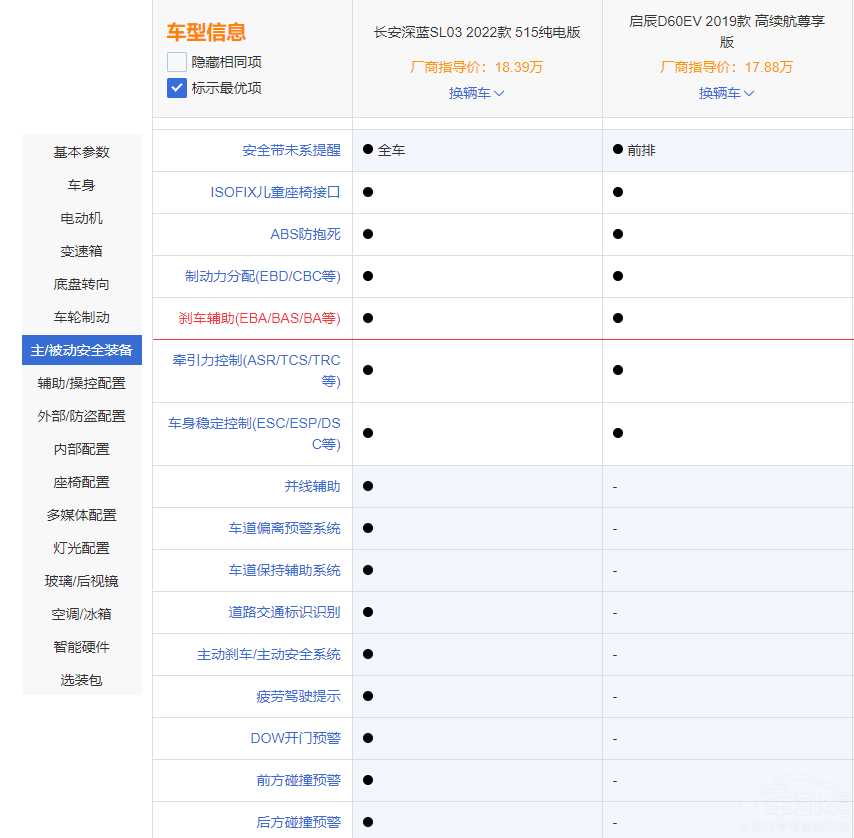Open the 疲劳驾驶提示 link

(x=298, y=696)
